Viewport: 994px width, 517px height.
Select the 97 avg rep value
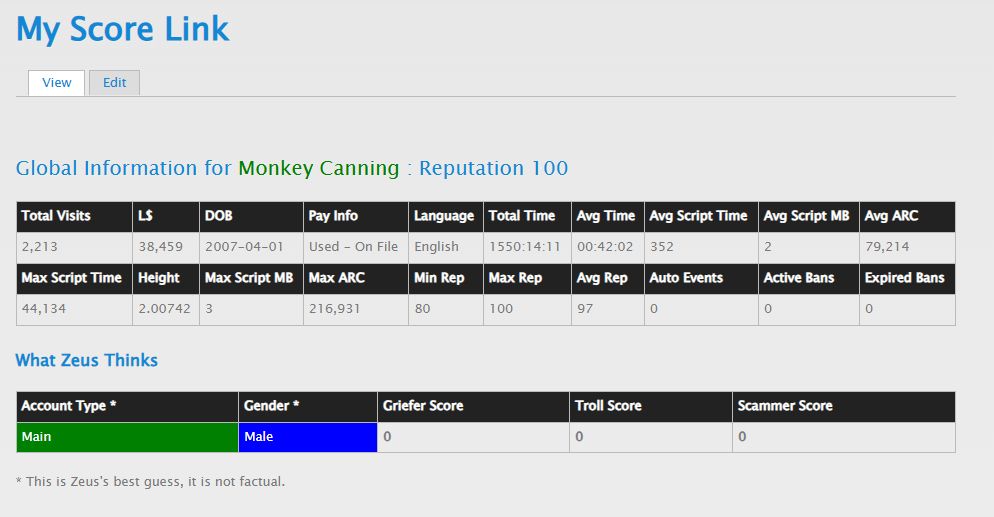(584, 309)
